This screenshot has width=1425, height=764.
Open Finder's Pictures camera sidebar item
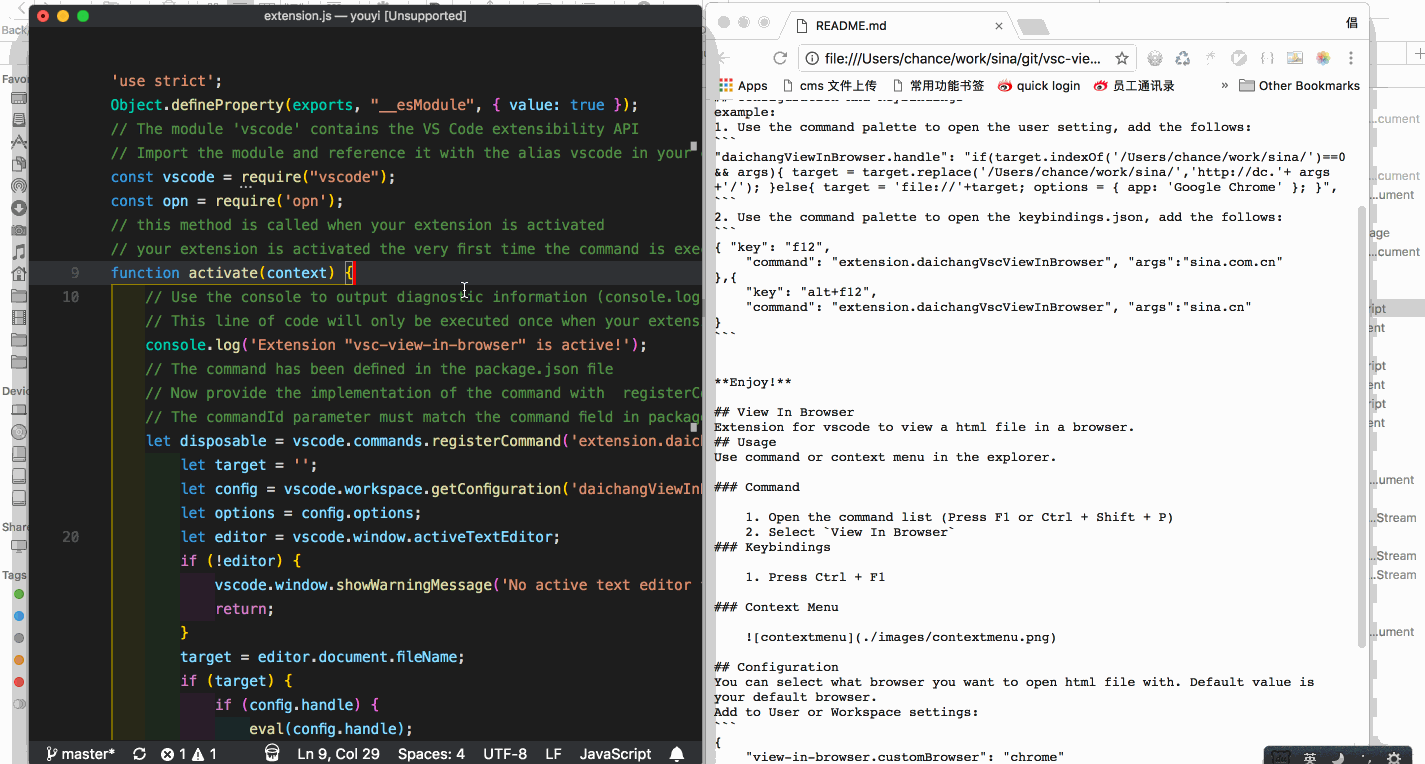pos(18,230)
